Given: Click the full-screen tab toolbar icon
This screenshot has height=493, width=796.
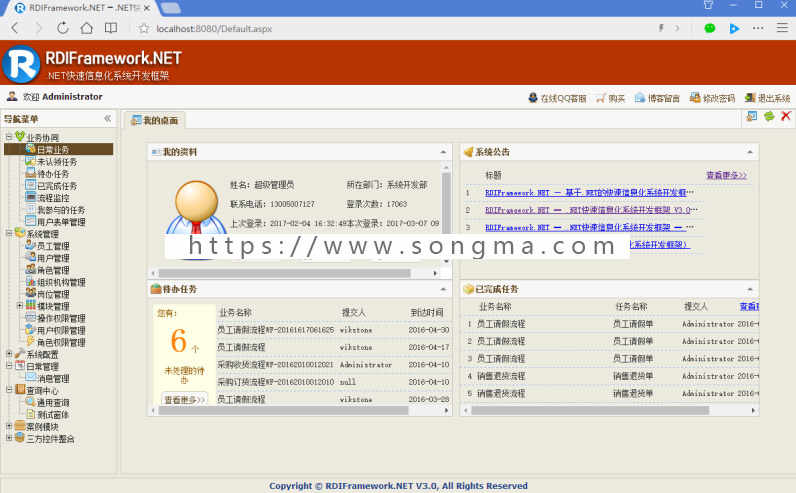Looking at the screenshot, I should (x=752, y=116).
